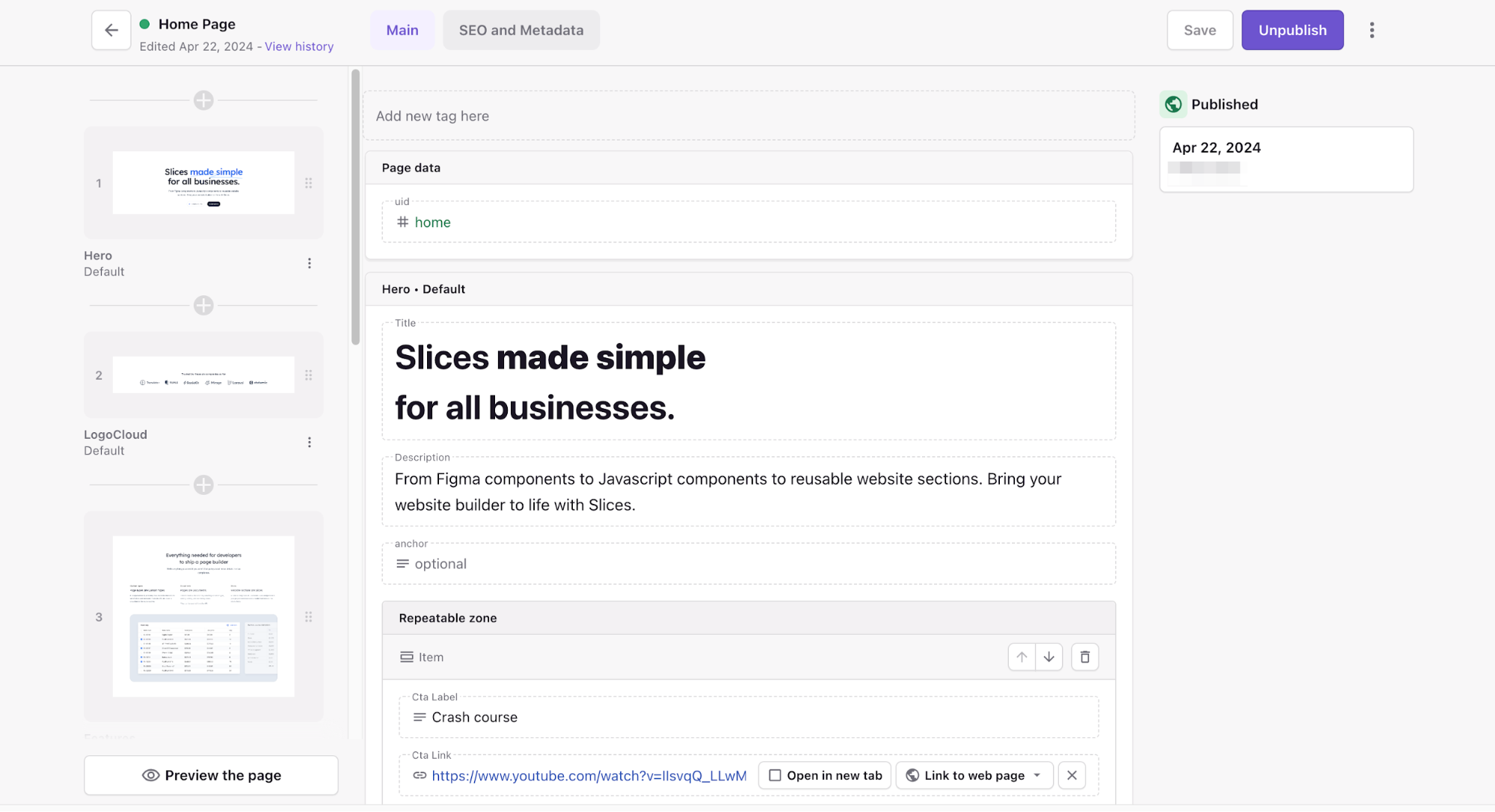This screenshot has width=1495, height=812.
Task: Move the repeatable item up
Action: tap(1022, 656)
